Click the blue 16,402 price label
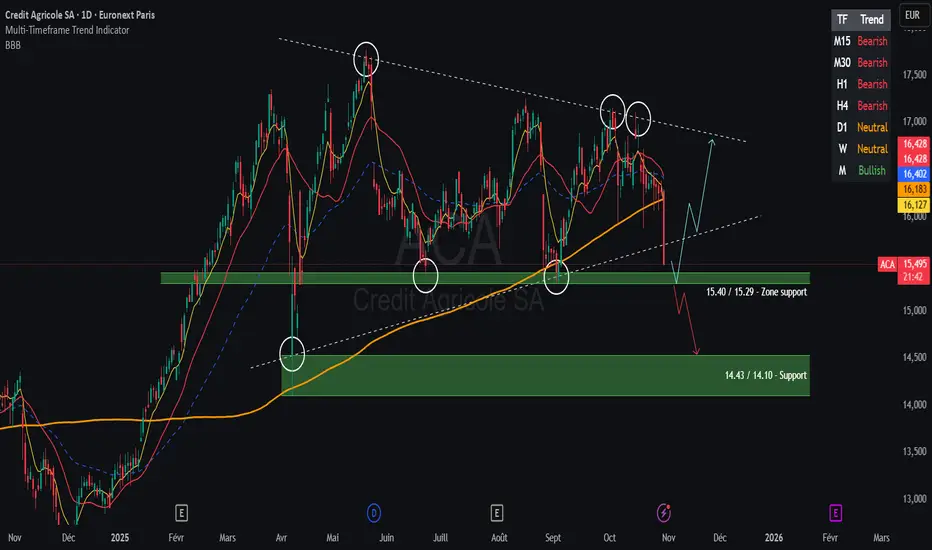The image size is (932, 550). coord(914,174)
